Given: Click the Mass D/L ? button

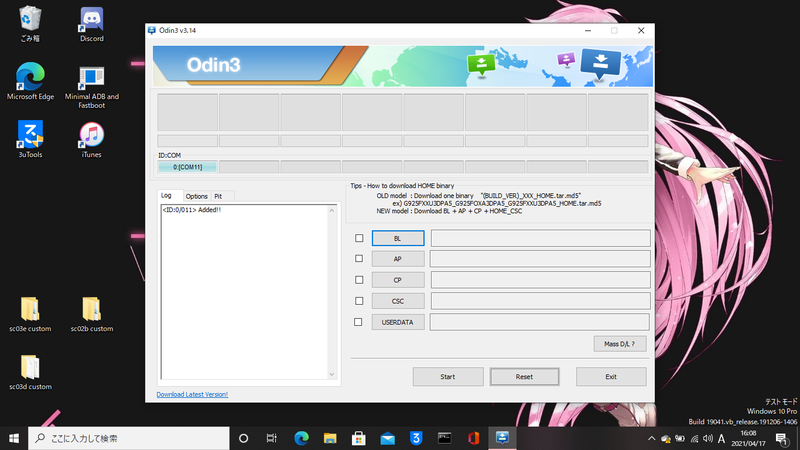Looking at the screenshot, I should (620, 344).
